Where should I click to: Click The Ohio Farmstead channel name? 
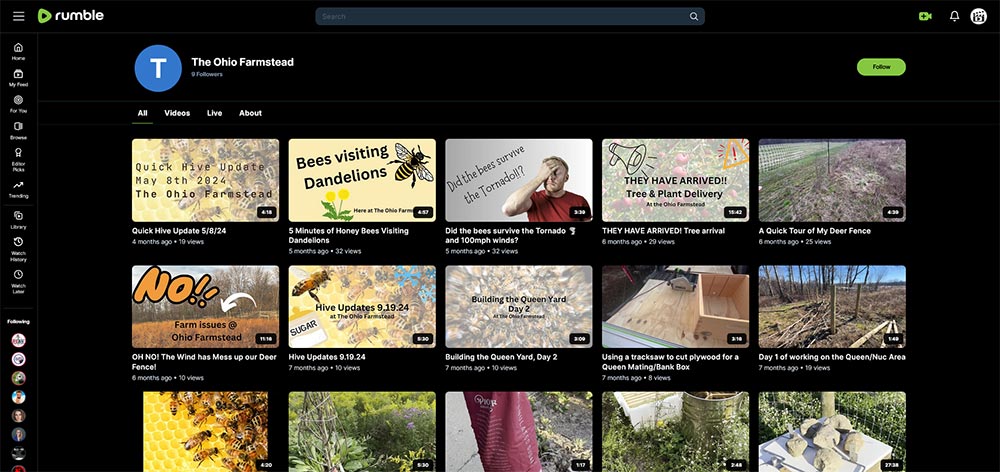[242, 62]
